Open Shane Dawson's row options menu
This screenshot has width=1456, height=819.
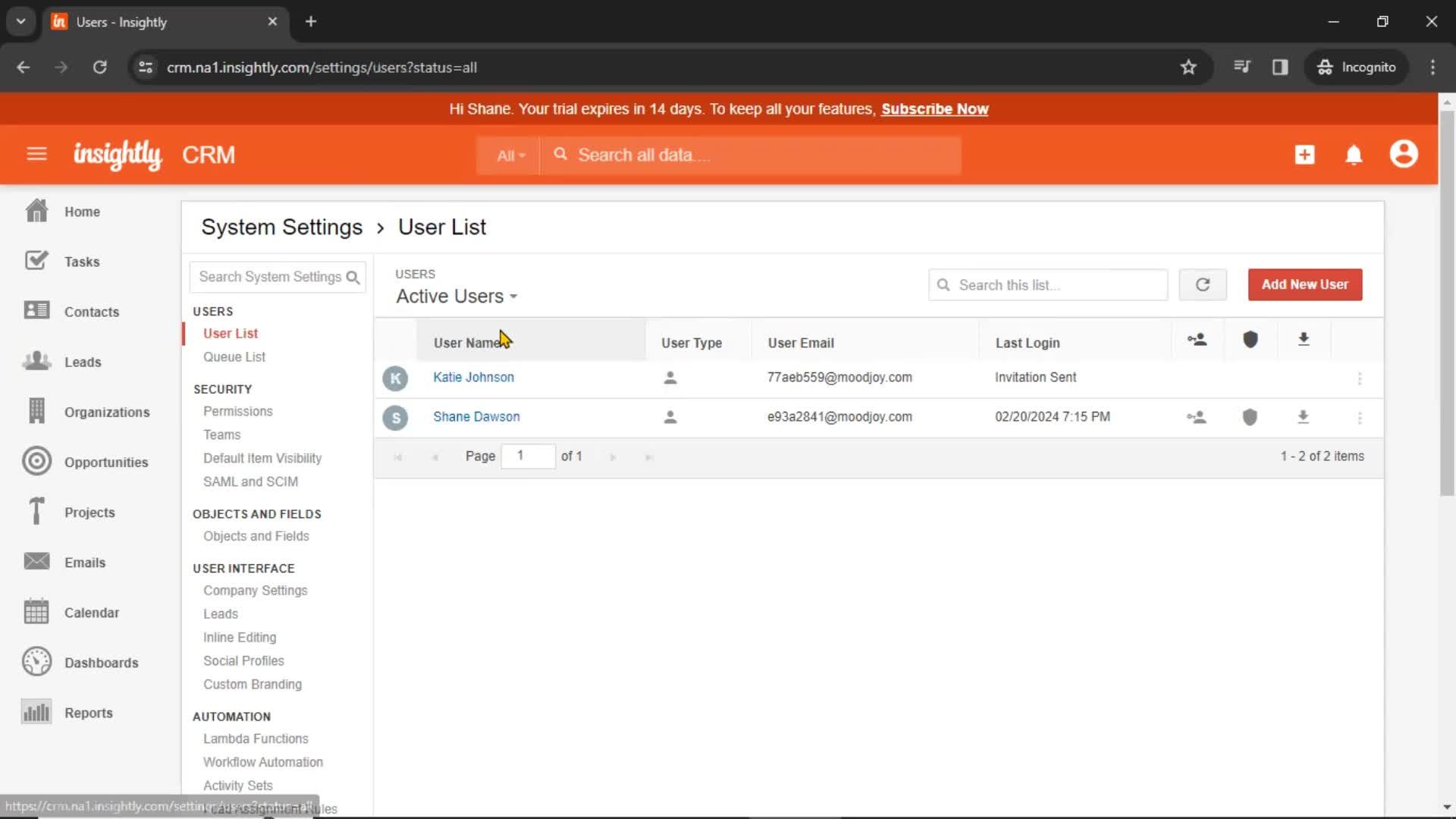click(x=1360, y=418)
